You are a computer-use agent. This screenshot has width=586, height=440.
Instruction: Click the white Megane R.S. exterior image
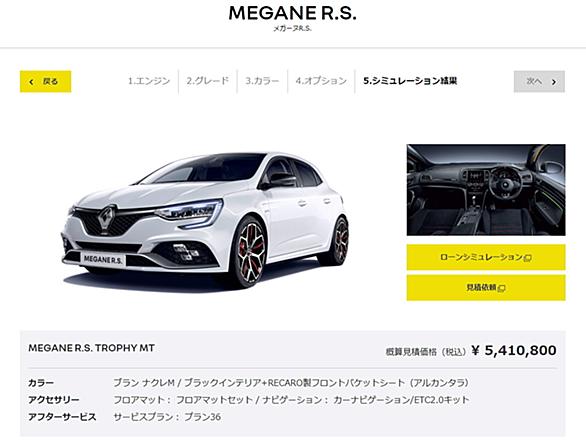tap(206, 221)
